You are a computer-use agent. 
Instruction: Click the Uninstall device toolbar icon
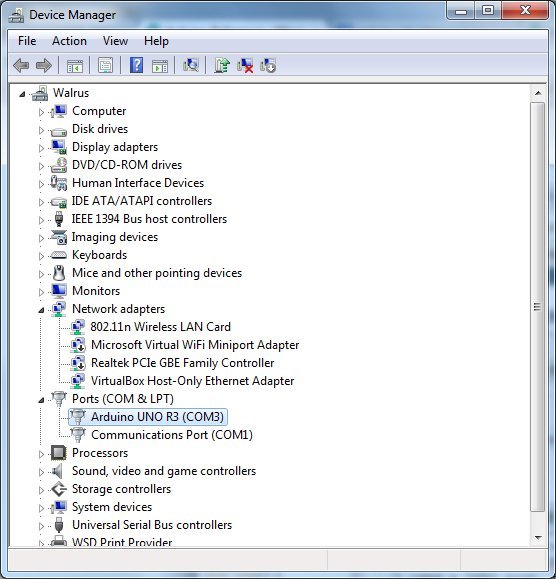tap(245, 65)
